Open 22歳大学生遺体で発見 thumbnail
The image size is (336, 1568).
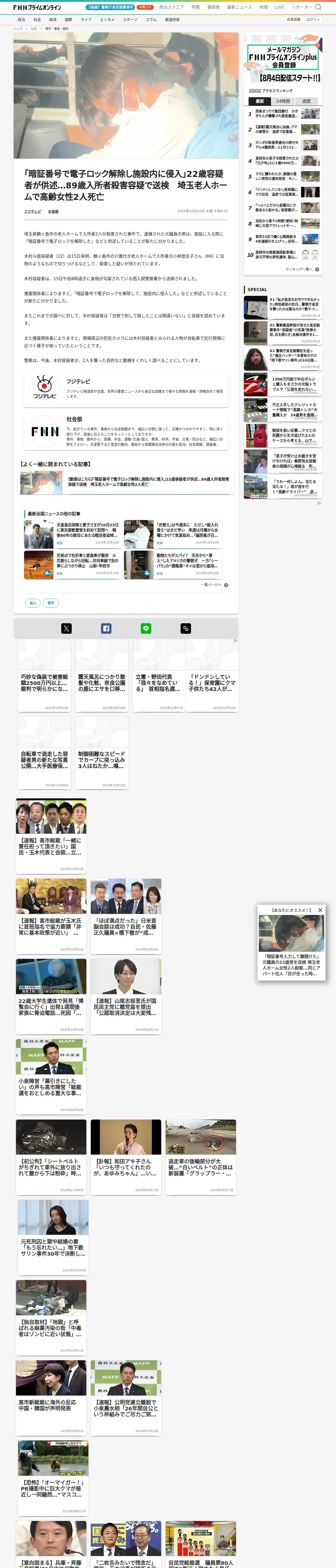tap(51, 977)
